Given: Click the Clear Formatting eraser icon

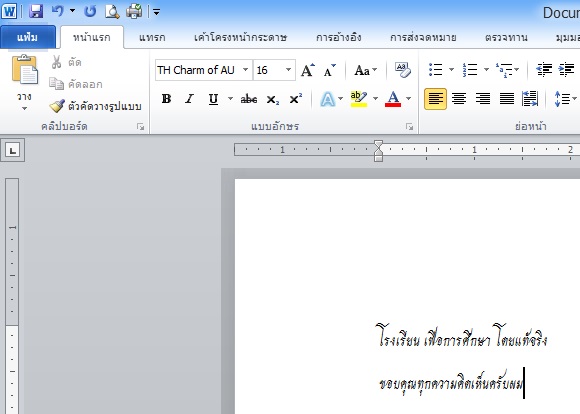Looking at the screenshot, I should point(402,70).
